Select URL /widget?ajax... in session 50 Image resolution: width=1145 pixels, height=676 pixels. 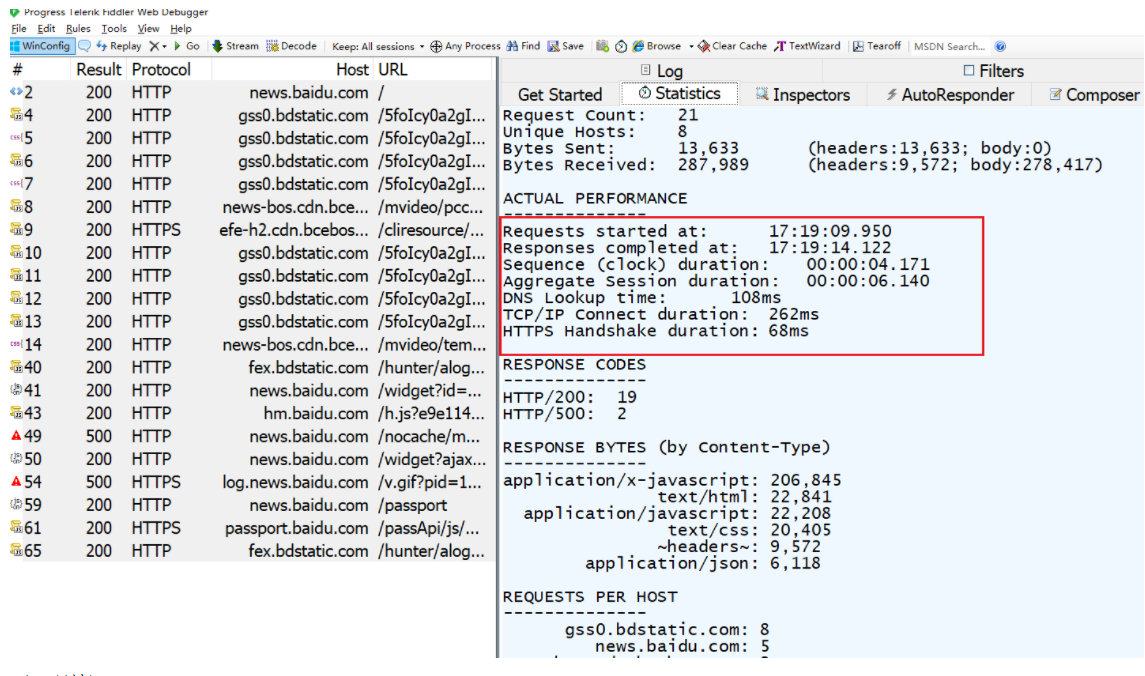(432, 459)
